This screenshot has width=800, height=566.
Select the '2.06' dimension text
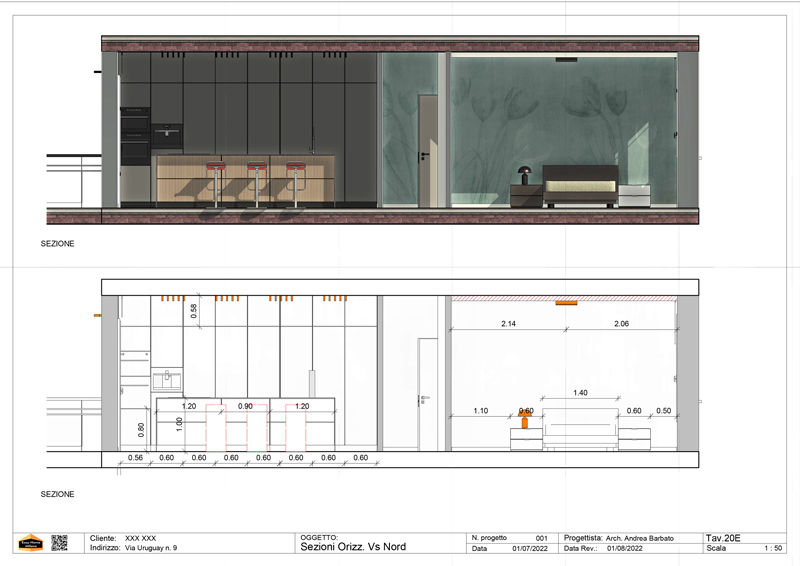621,324
